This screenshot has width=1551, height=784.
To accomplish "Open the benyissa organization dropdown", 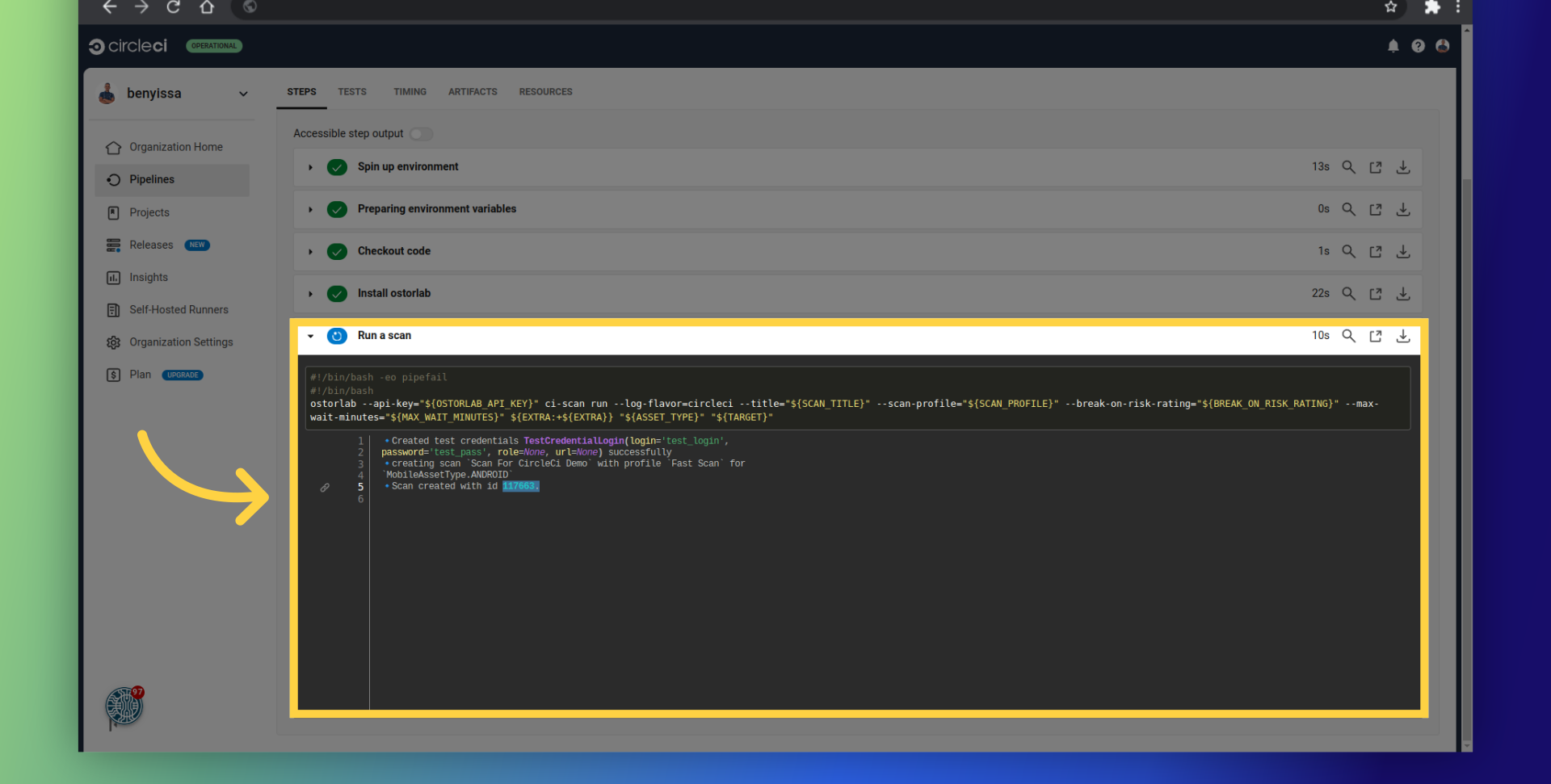I will pyautogui.click(x=242, y=94).
